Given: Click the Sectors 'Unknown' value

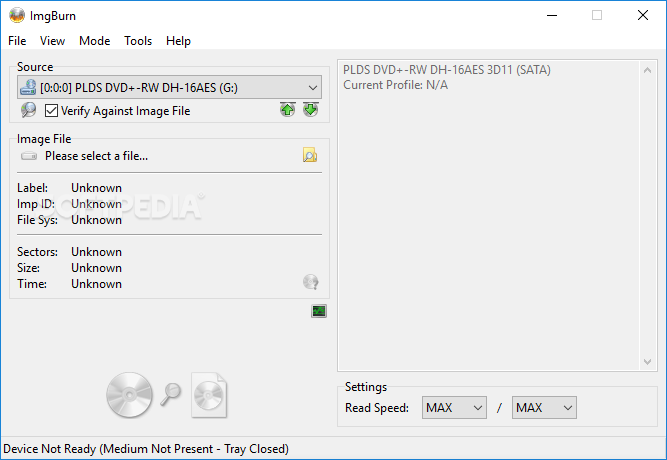Looking at the screenshot, I should click(97, 252).
